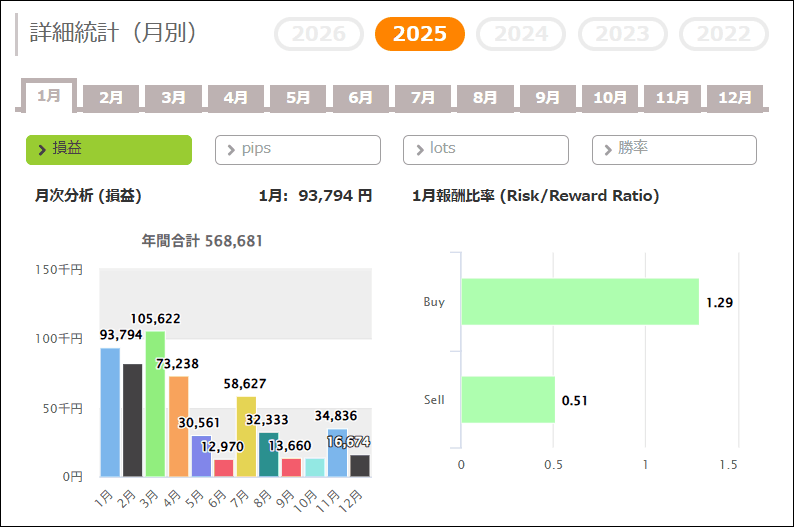Viewport: 794px width, 527px height.
Task: Select the 7月 month tab
Action: [423, 98]
